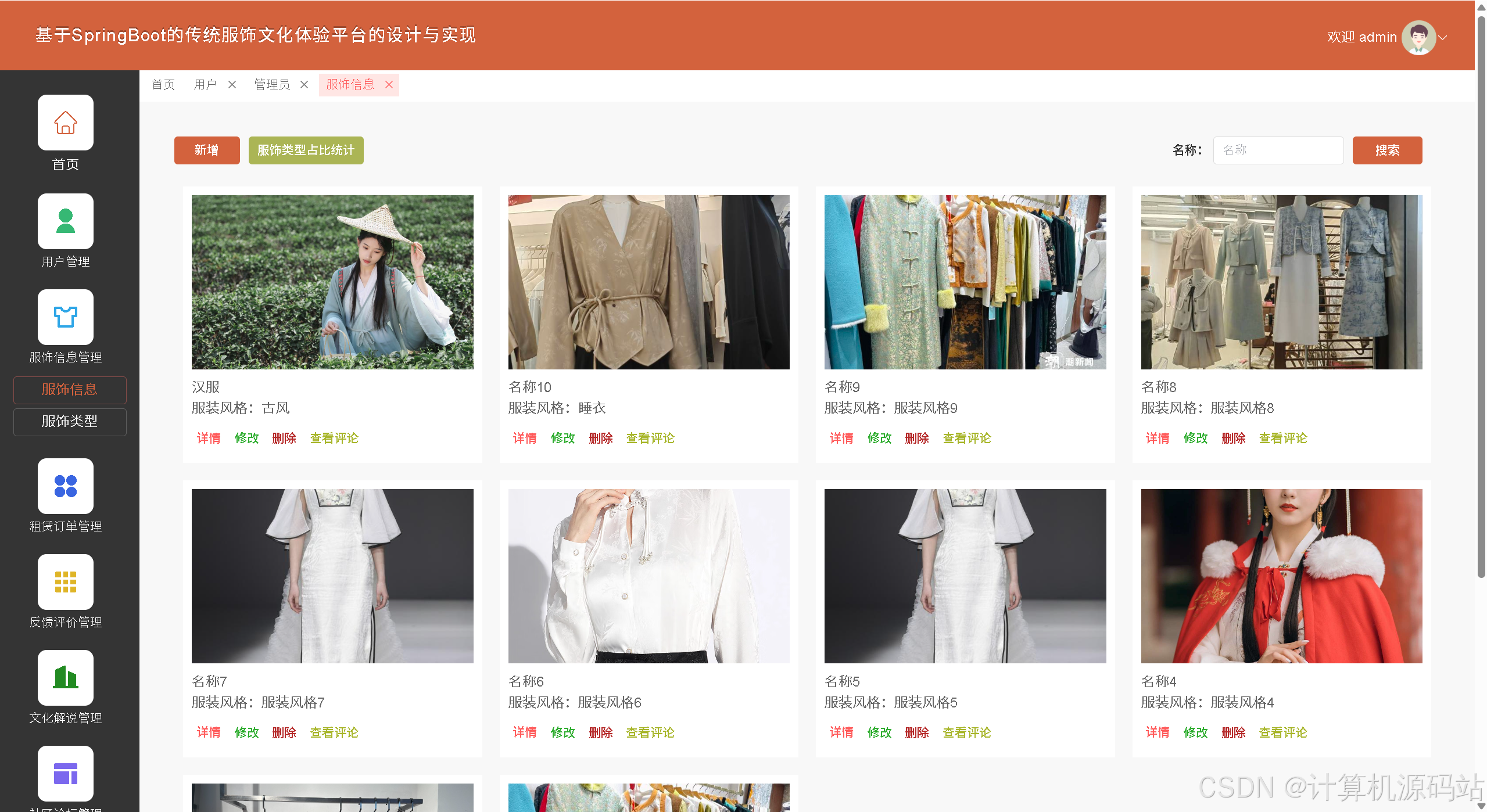Select the 服饰信息 submenu item
This screenshot has width=1487, height=812.
(x=70, y=389)
